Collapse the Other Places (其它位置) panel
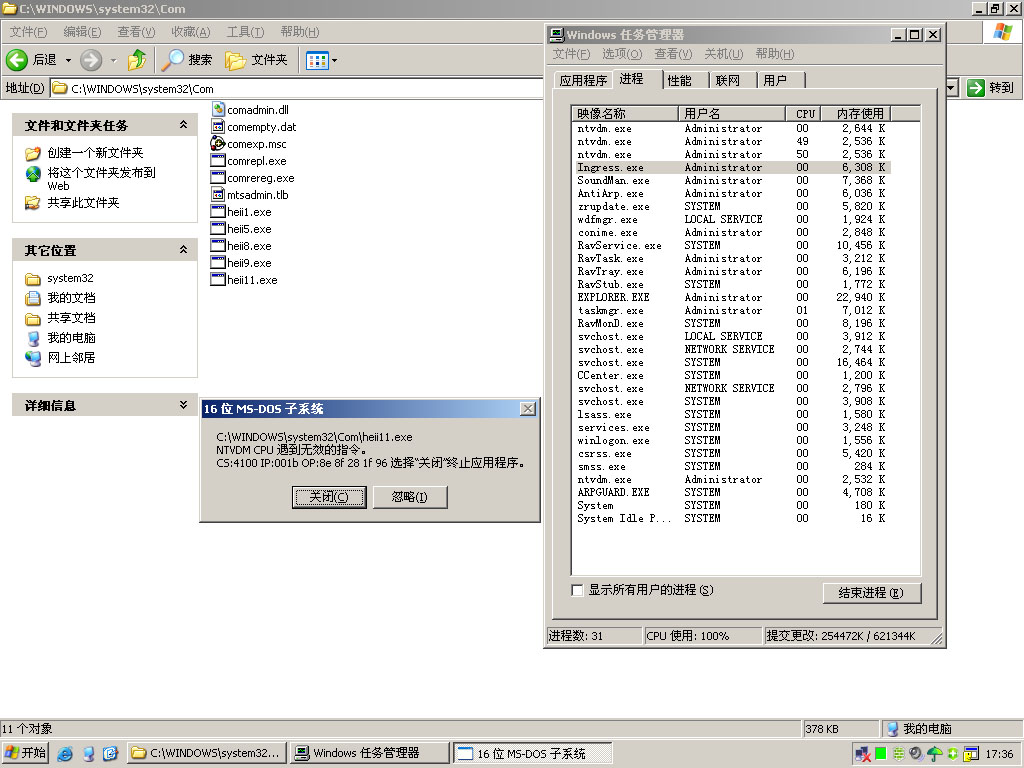 coord(183,250)
